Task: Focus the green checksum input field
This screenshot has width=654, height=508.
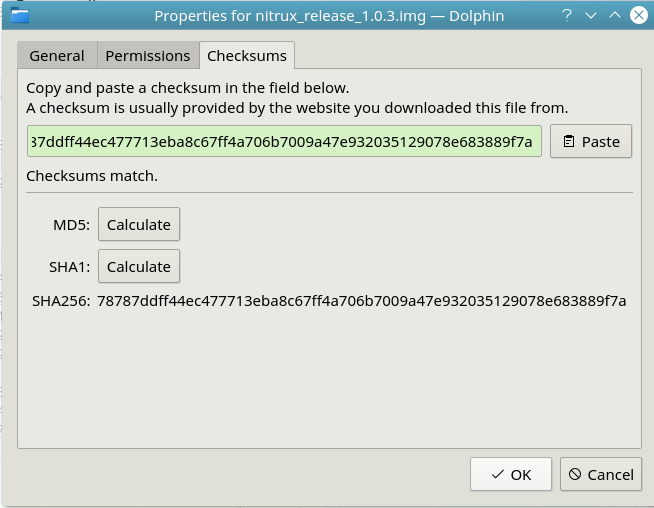Action: click(x=285, y=142)
